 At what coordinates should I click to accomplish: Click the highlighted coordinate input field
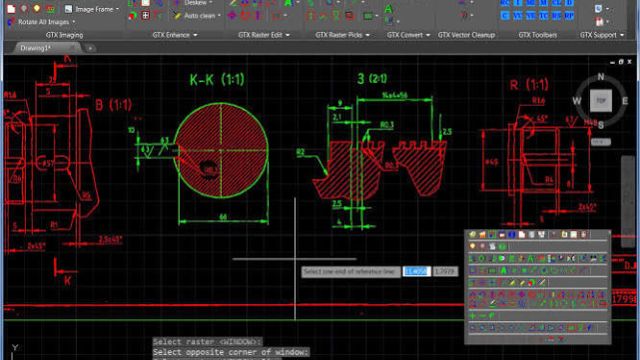pyautogui.click(x=416, y=271)
